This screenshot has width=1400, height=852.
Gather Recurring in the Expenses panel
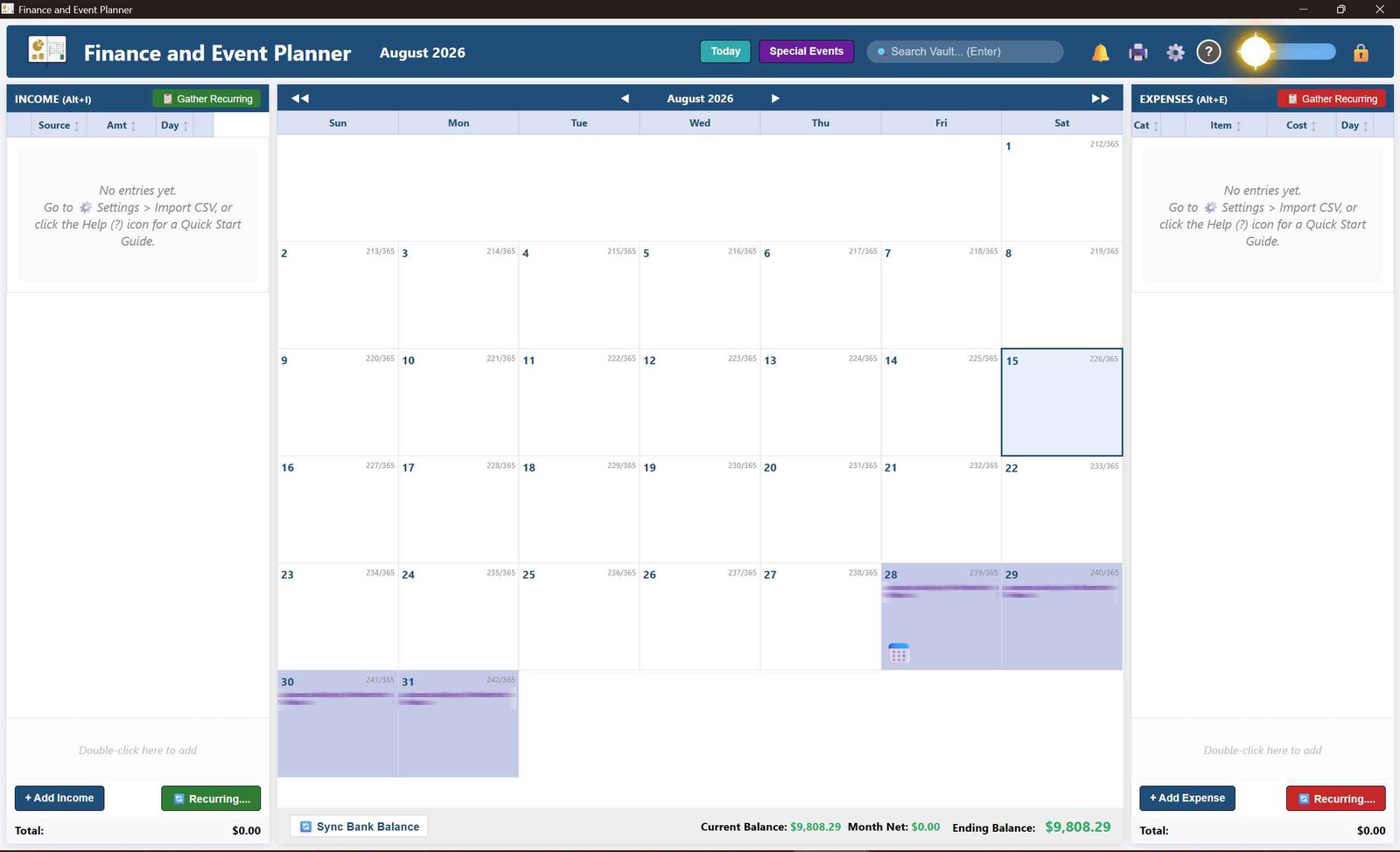[x=1331, y=99]
